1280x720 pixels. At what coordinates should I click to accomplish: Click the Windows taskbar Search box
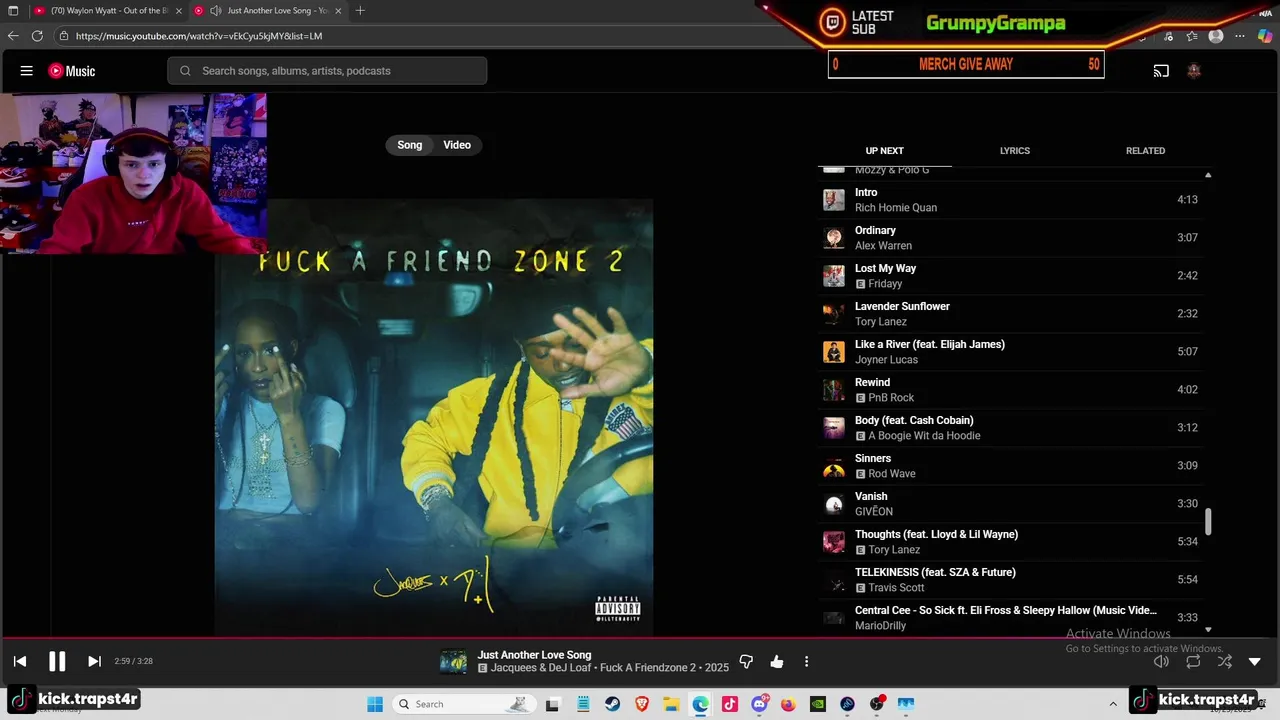(x=464, y=704)
